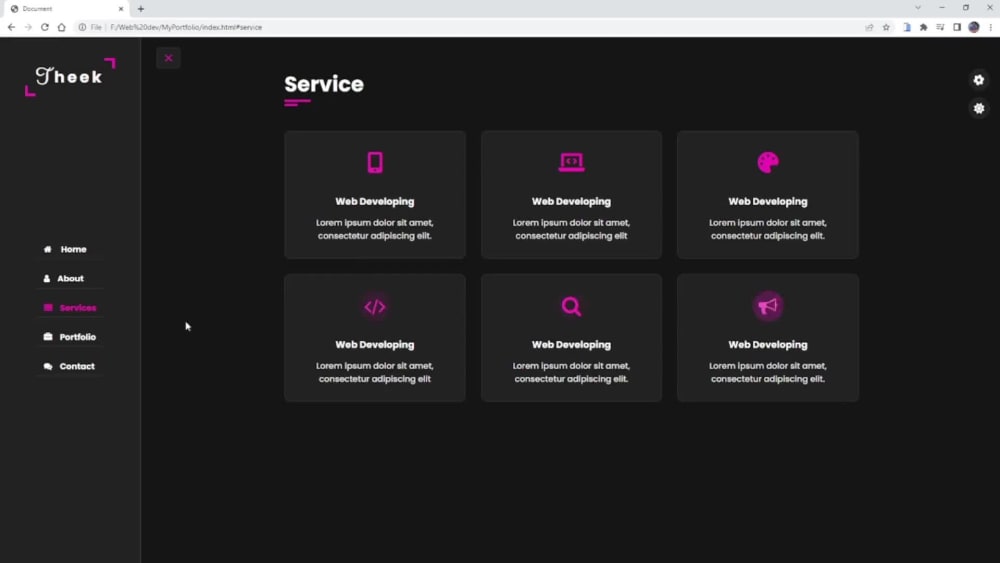Image resolution: width=1000 pixels, height=563 pixels.
Task: Click the side panel icon in toolbar
Action: [957, 27]
